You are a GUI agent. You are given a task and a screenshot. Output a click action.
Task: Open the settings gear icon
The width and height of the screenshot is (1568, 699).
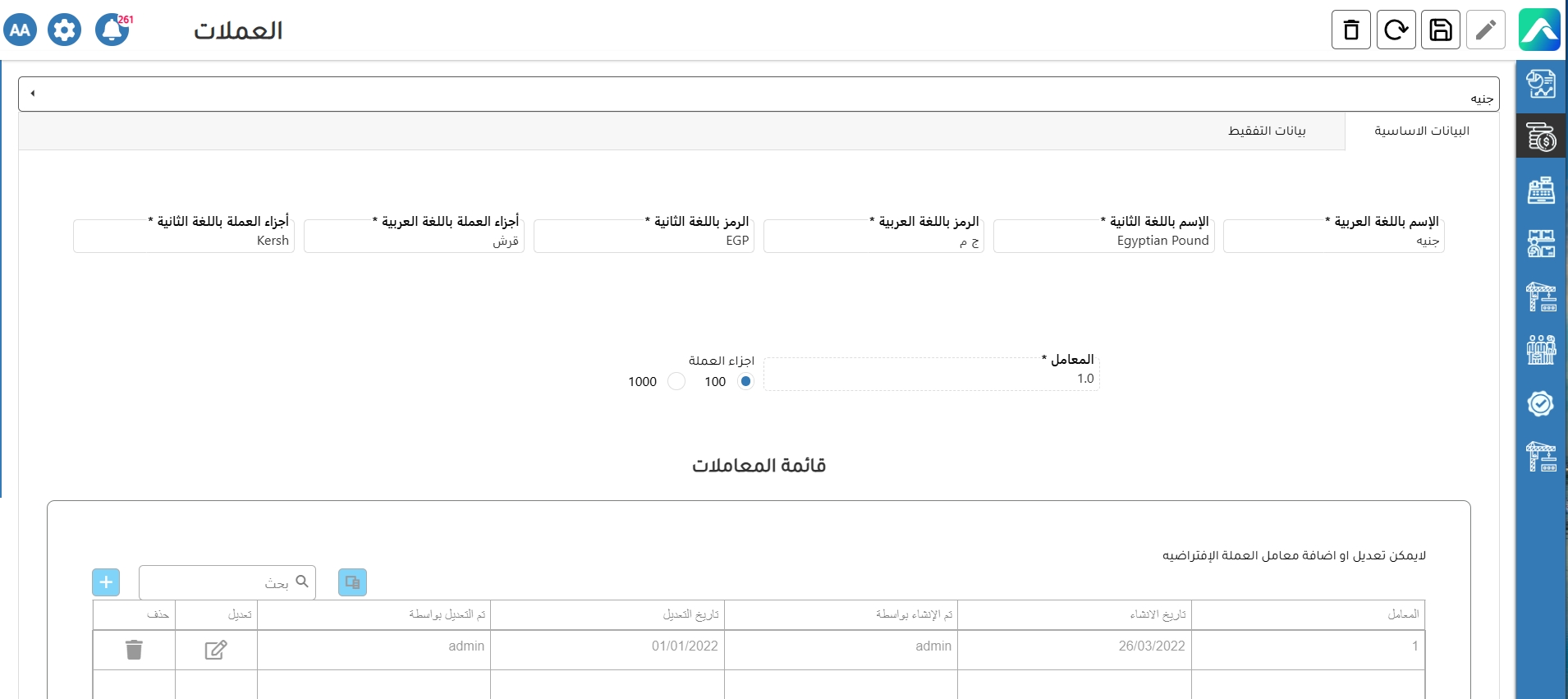(x=64, y=30)
